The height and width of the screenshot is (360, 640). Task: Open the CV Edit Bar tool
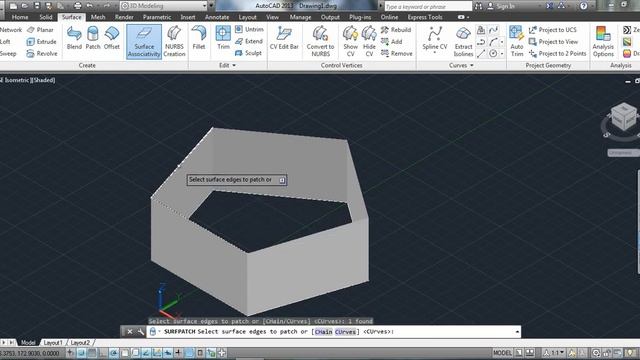coord(284,38)
